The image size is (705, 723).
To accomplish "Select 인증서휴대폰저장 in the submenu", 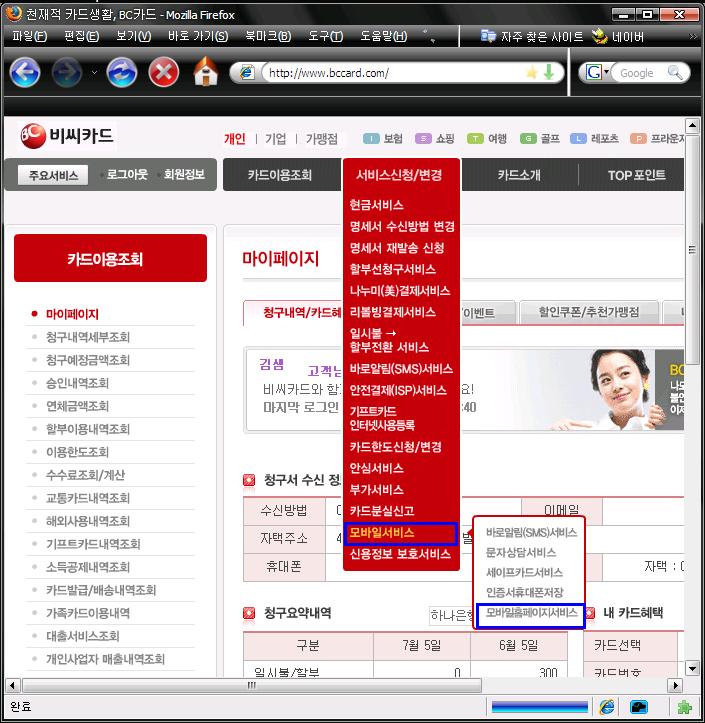I will pyautogui.click(x=525, y=592).
